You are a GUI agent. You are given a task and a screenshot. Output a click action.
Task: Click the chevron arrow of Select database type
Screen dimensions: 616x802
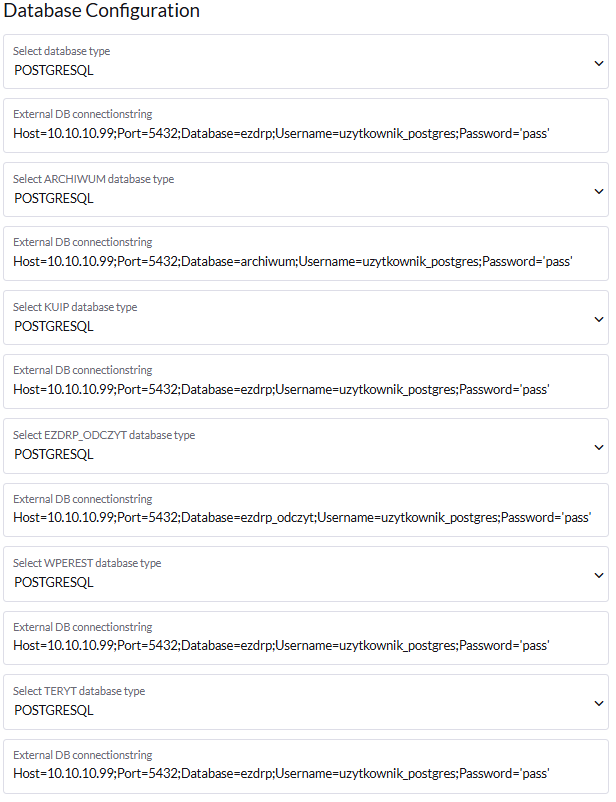[599, 63]
